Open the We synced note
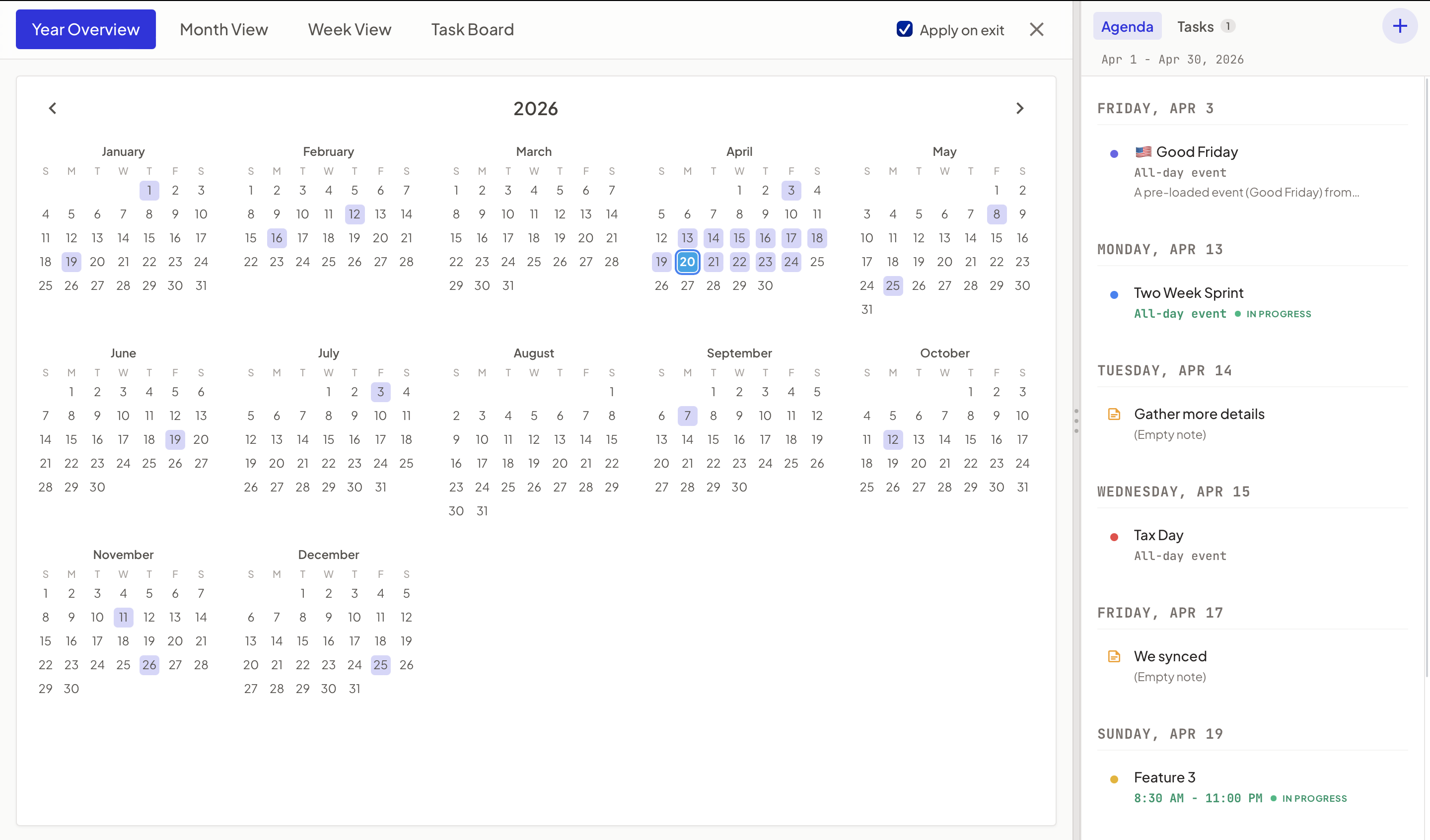The width and height of the screenshot is (1430, 840). point(1252,666)
